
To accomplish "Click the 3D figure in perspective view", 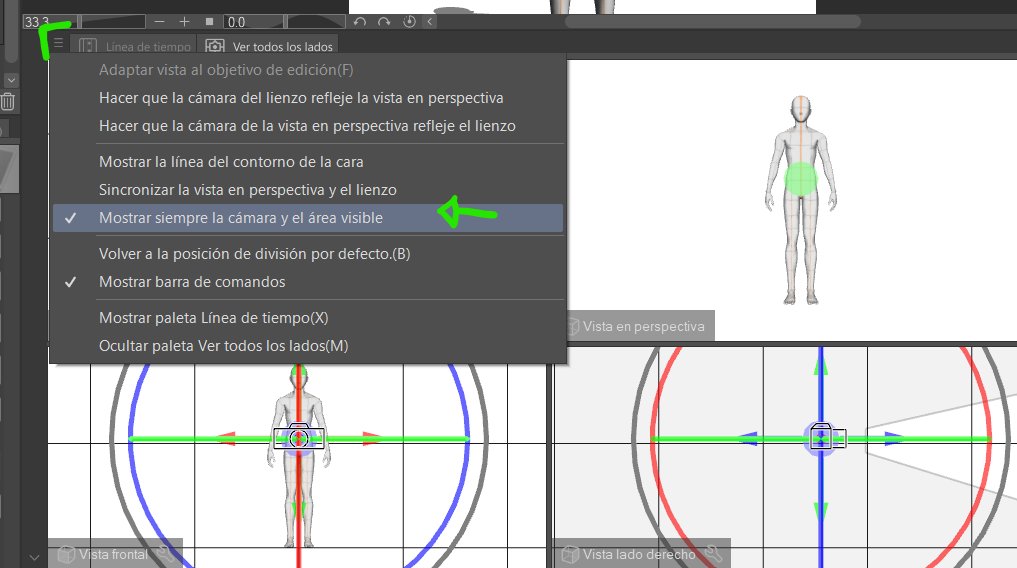I will pos(801,200).
